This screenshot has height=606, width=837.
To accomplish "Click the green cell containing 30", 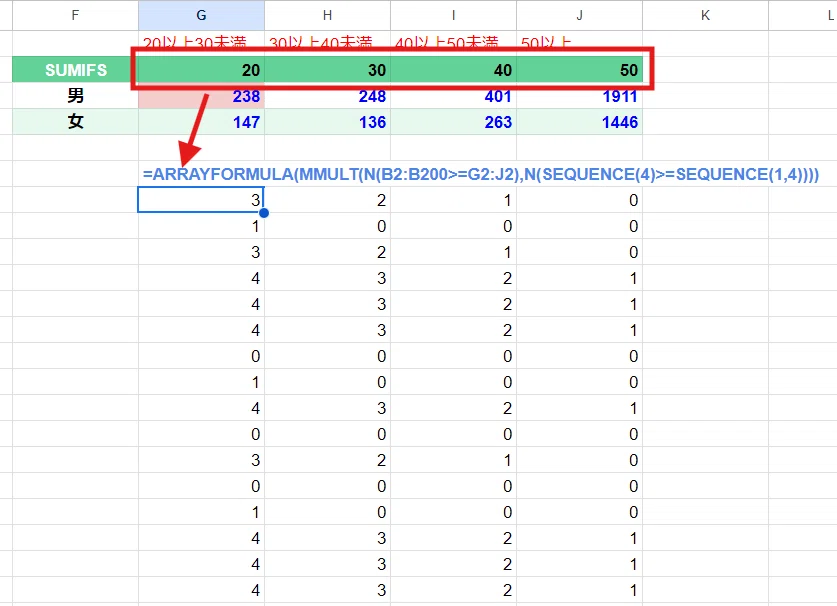I will 327,69.
